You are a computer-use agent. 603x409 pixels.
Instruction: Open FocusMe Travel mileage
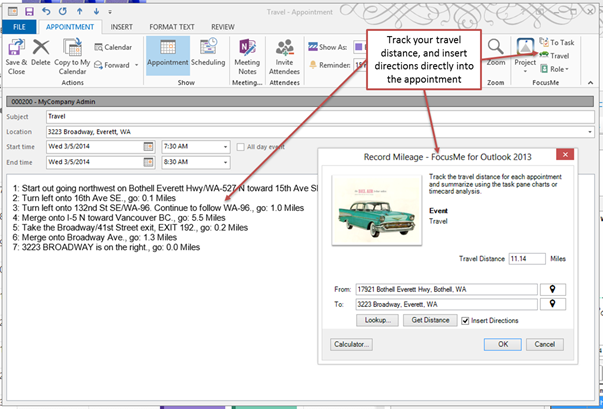click(554, 56)
